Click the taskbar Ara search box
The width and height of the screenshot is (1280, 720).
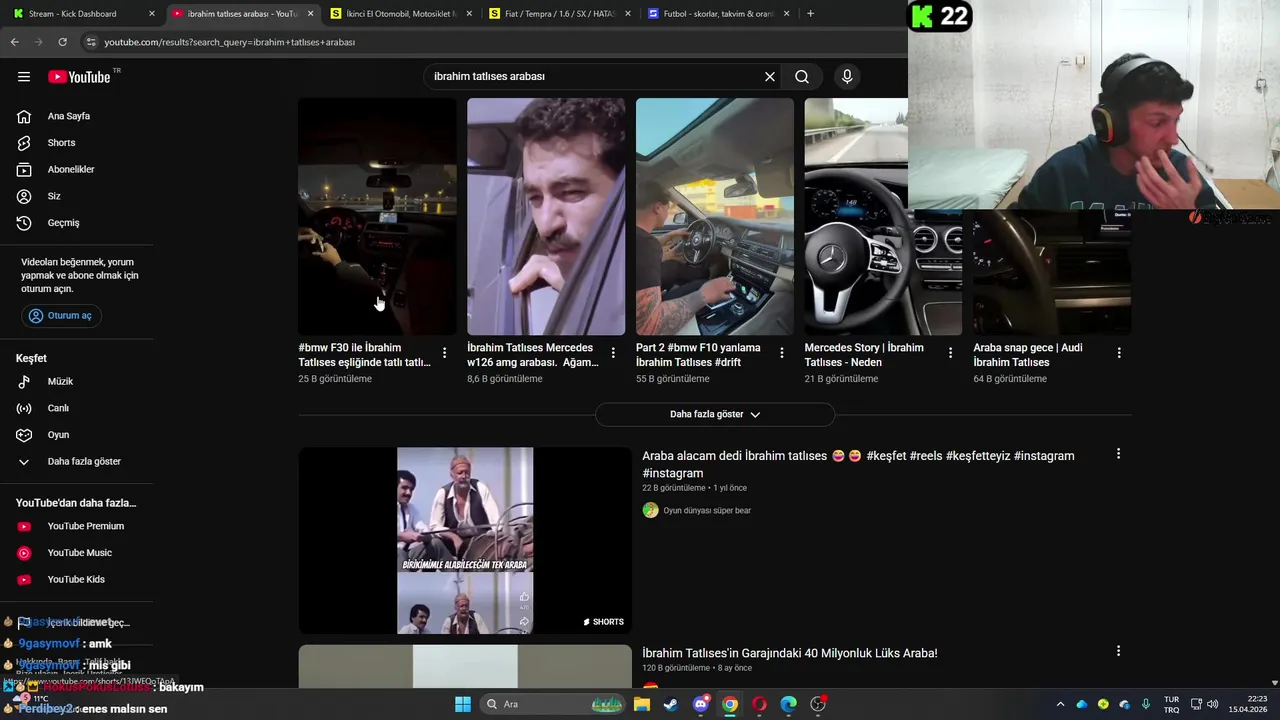pos(555,704)
